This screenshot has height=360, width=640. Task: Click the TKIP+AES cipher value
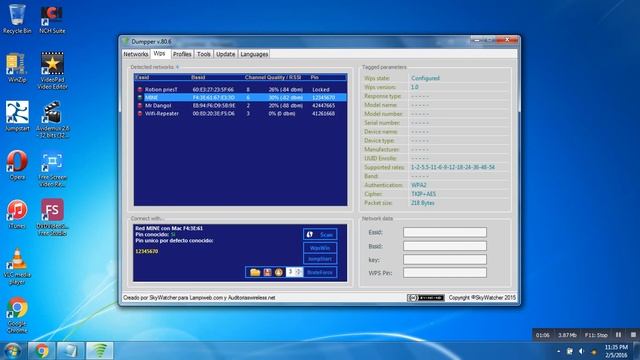click(x=423, y=194)
